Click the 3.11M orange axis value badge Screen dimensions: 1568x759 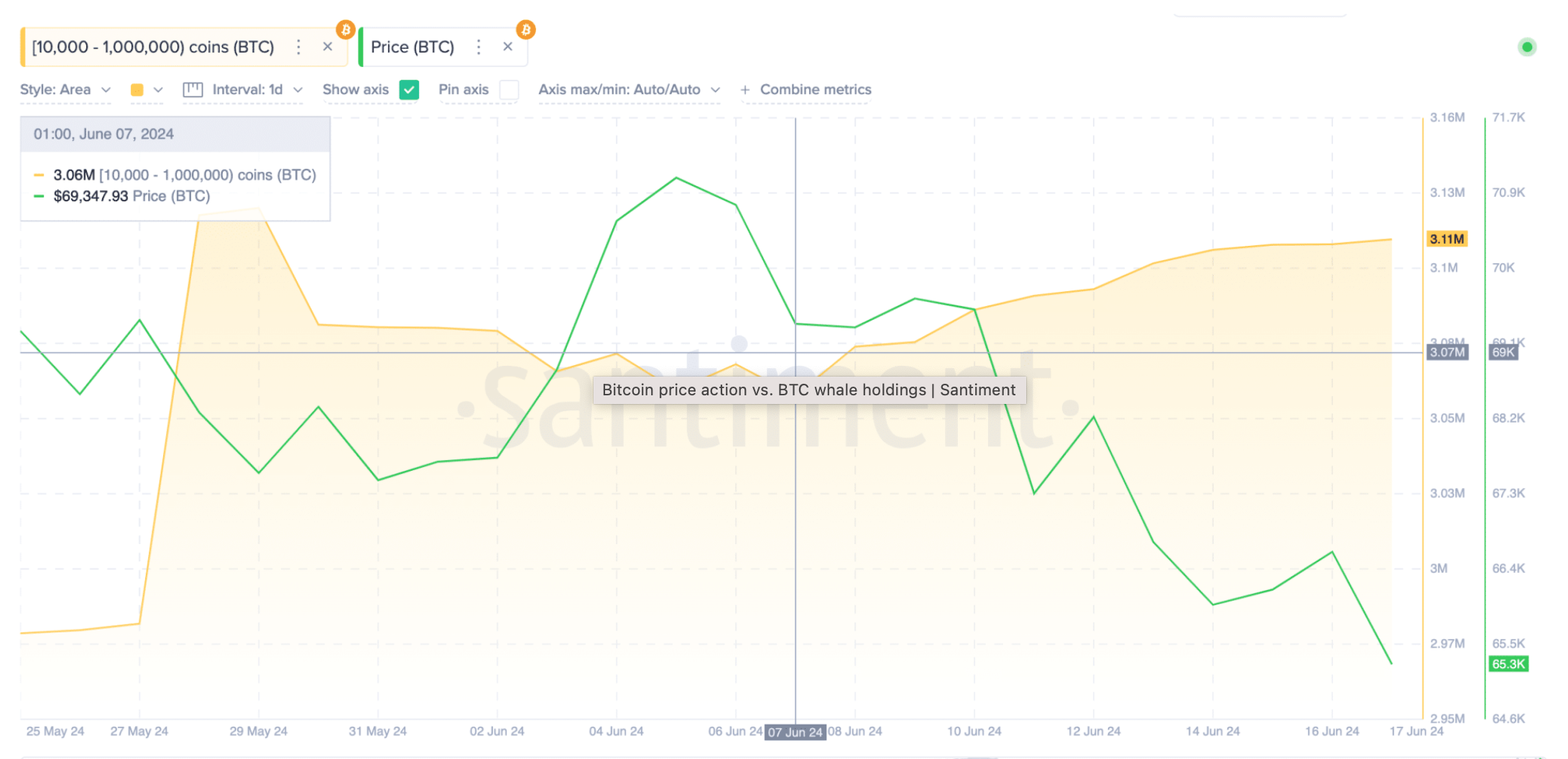click(x=1447, y=239)
